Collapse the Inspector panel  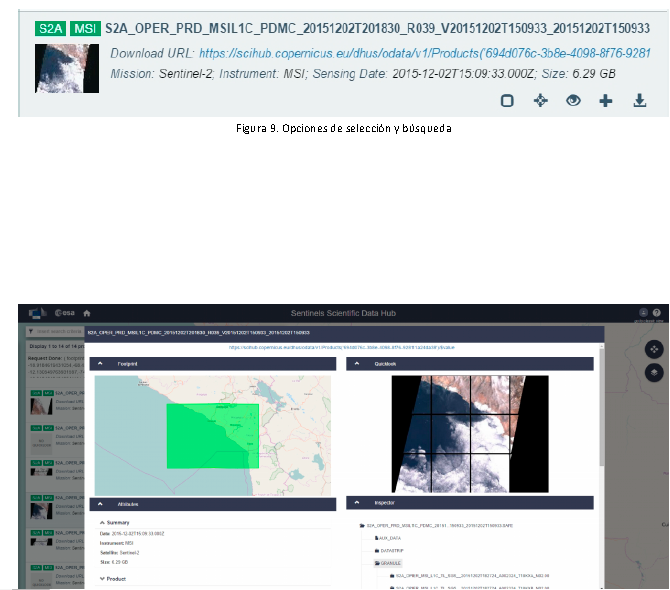pos(357,502)
